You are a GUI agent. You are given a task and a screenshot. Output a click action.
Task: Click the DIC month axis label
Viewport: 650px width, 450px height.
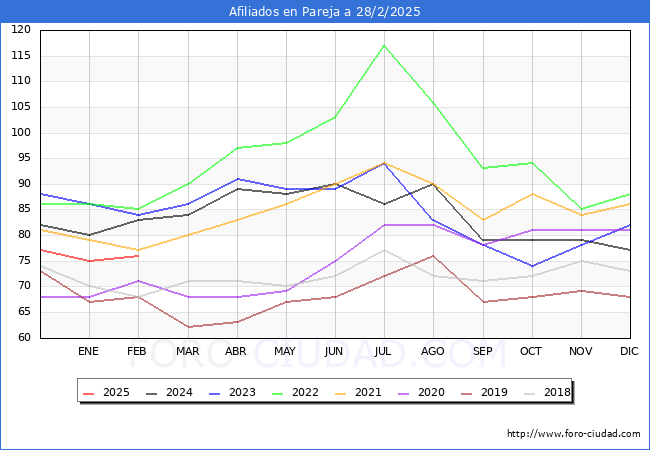(x=629, y=351)
